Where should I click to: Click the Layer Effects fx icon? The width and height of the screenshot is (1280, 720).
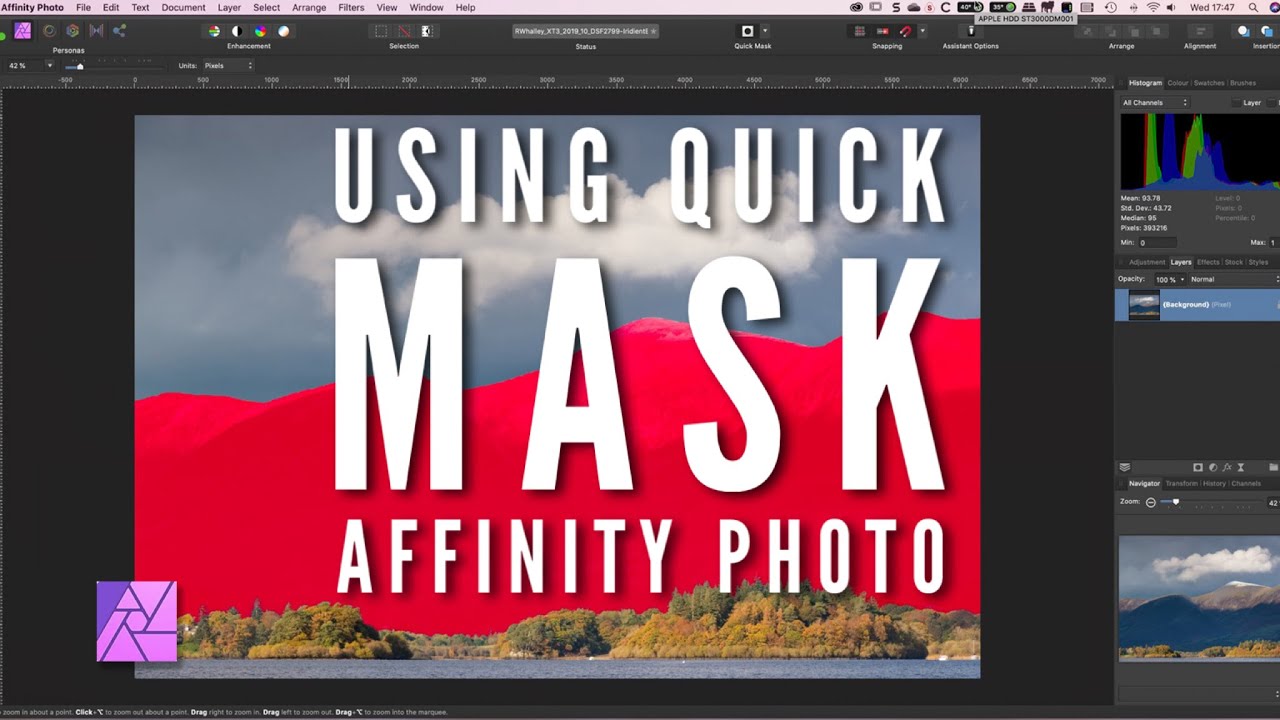[1227, 467]
